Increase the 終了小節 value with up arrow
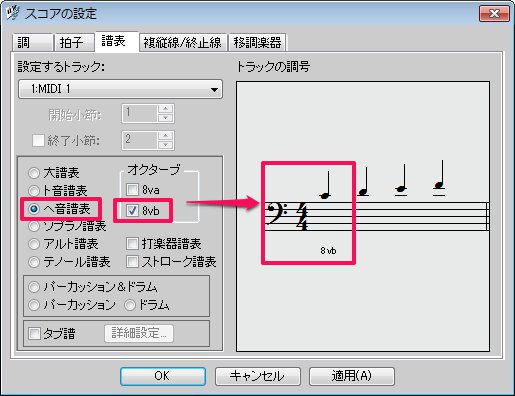Viewport: 515px width, 396px height. coord(165,136)
